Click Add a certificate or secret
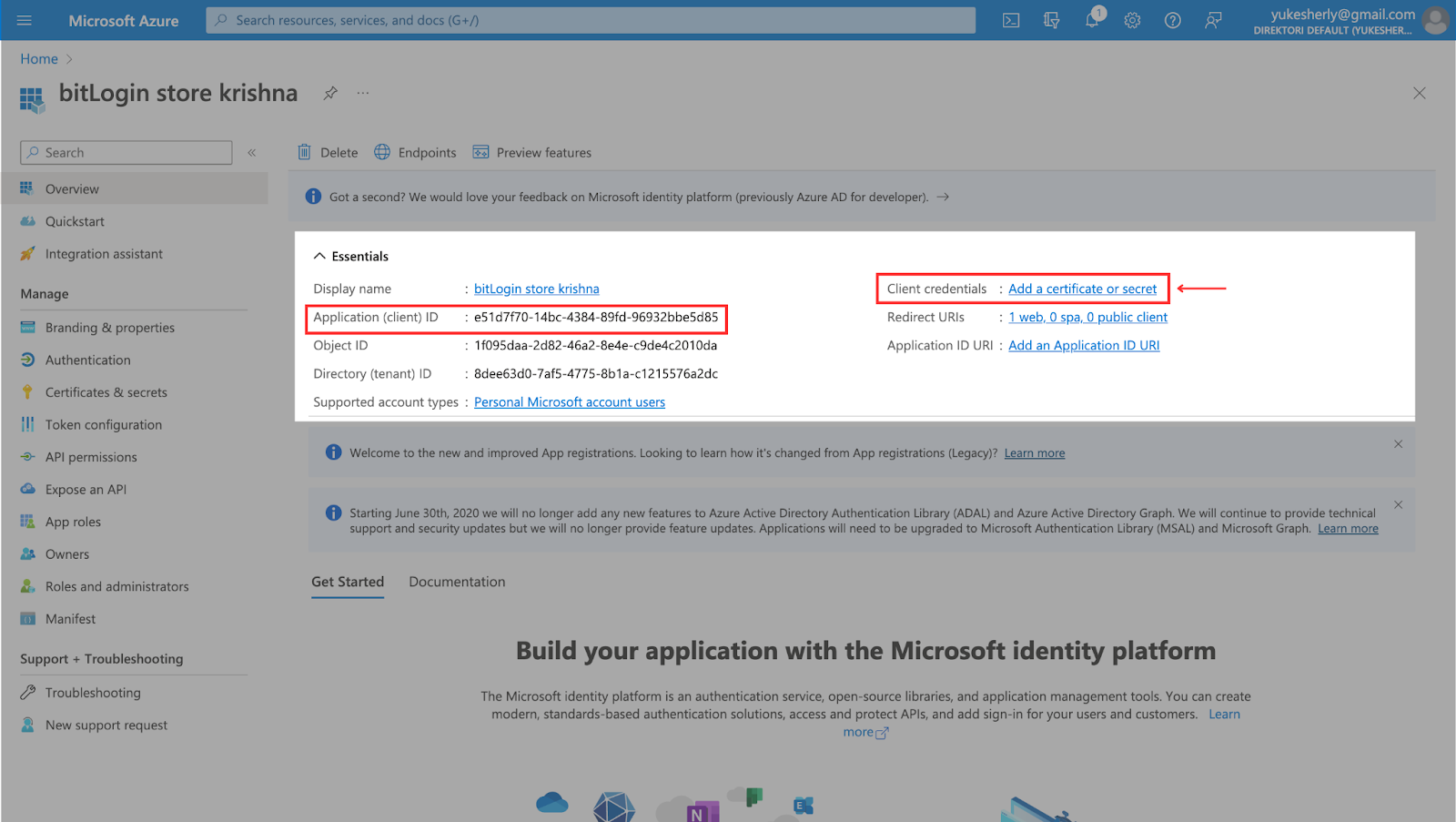The width and height of the screenshot is (1456, 822). (1083, 289)
